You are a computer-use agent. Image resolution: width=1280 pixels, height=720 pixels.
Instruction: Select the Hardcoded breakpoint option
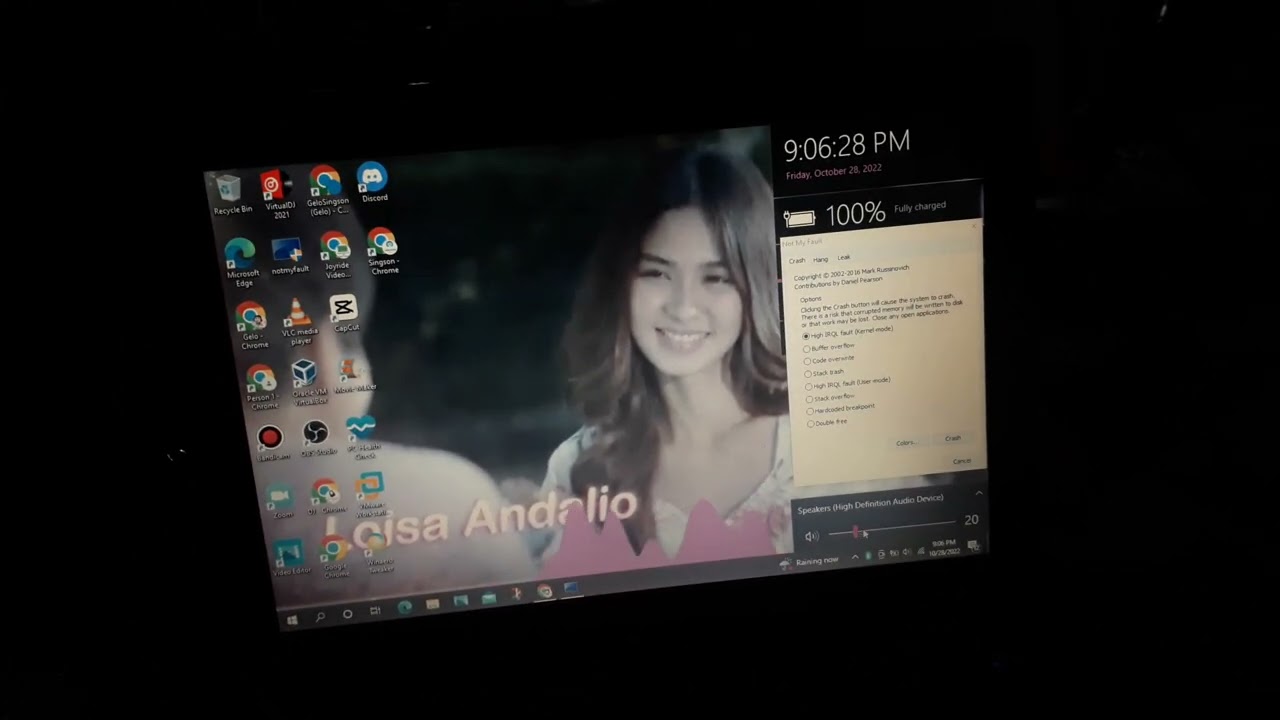coord(842,409)
